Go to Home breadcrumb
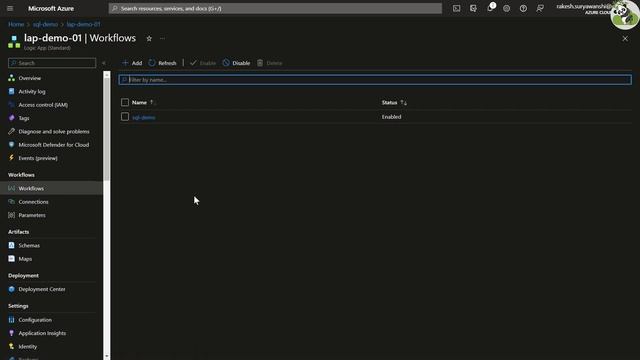640x360 pixels. (x=16, y=24)
